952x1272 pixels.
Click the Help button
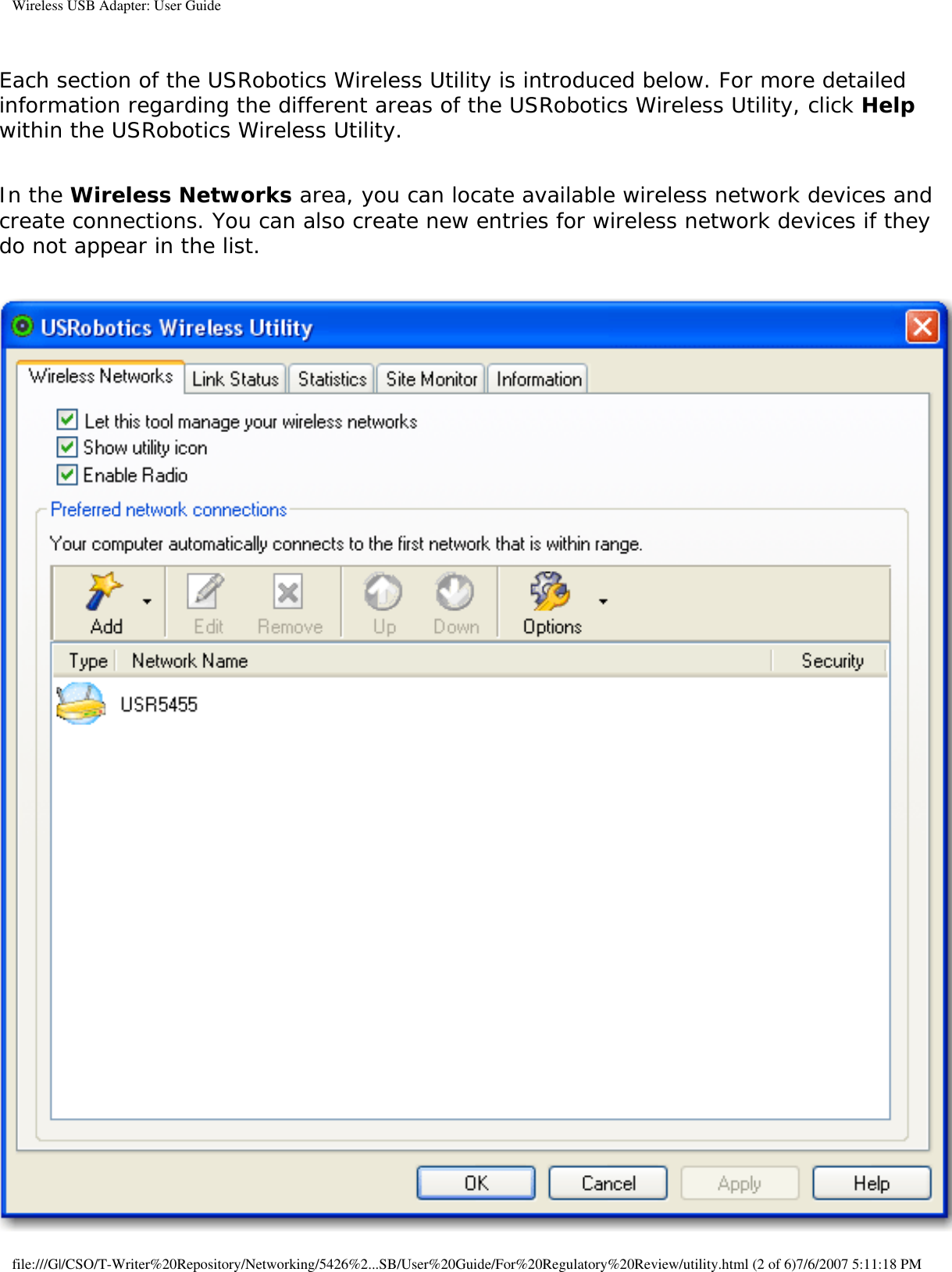[x=872, y=1183]
